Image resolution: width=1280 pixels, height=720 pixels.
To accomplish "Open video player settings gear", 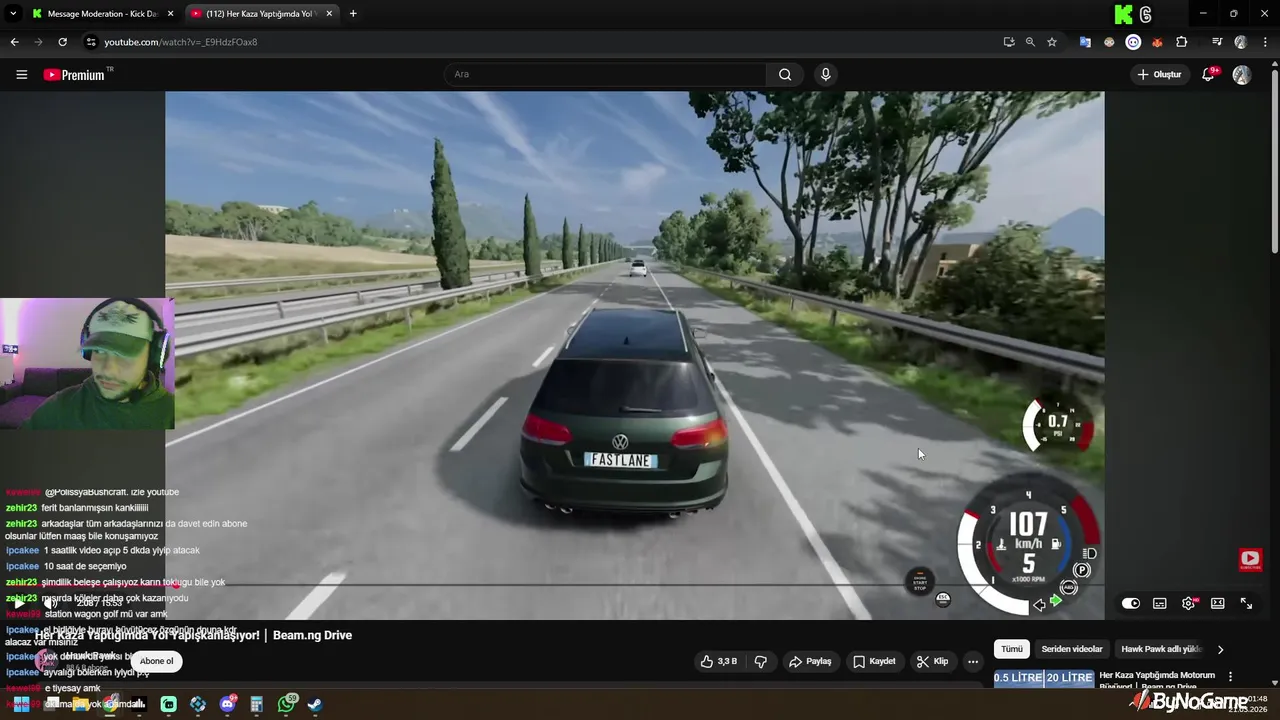I will pyautogui.click(x=1188, y=603).
